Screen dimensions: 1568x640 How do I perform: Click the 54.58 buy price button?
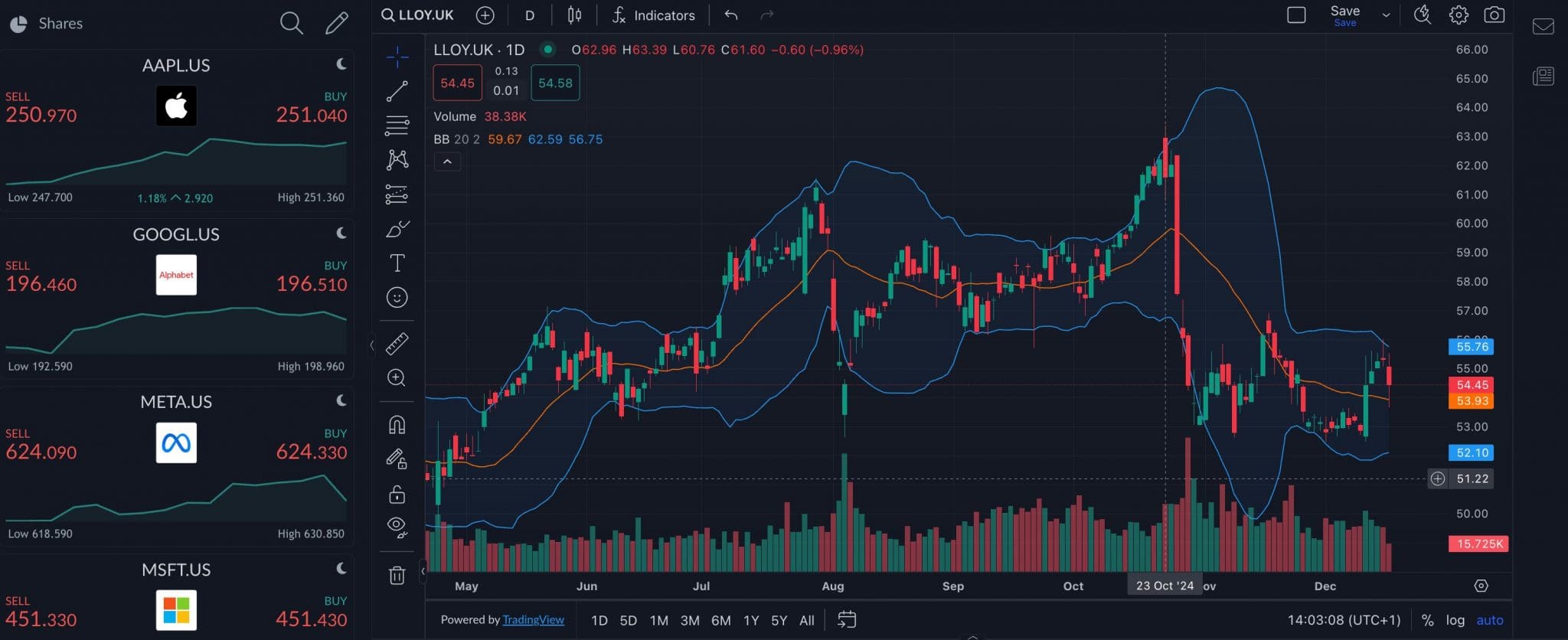click(555, 83)
